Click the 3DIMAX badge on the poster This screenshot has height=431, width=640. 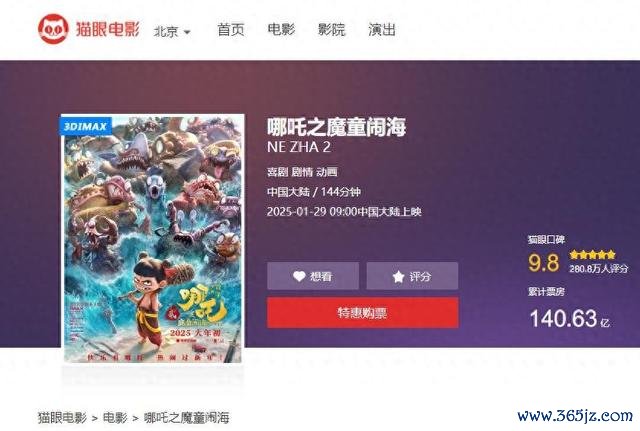[86, 126]
